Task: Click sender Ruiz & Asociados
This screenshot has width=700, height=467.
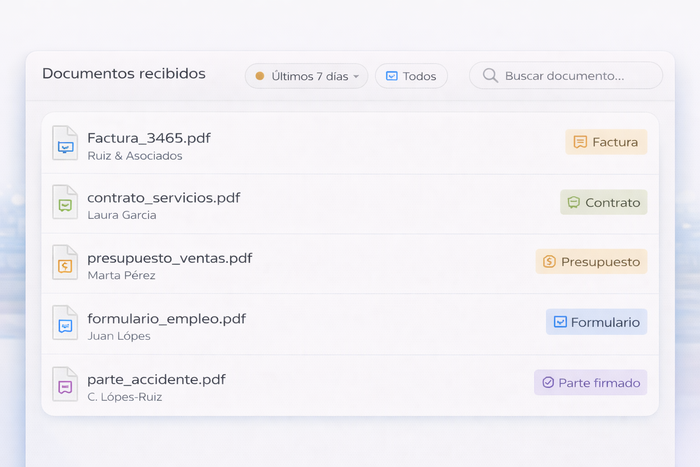Action: tap(135, 156)
